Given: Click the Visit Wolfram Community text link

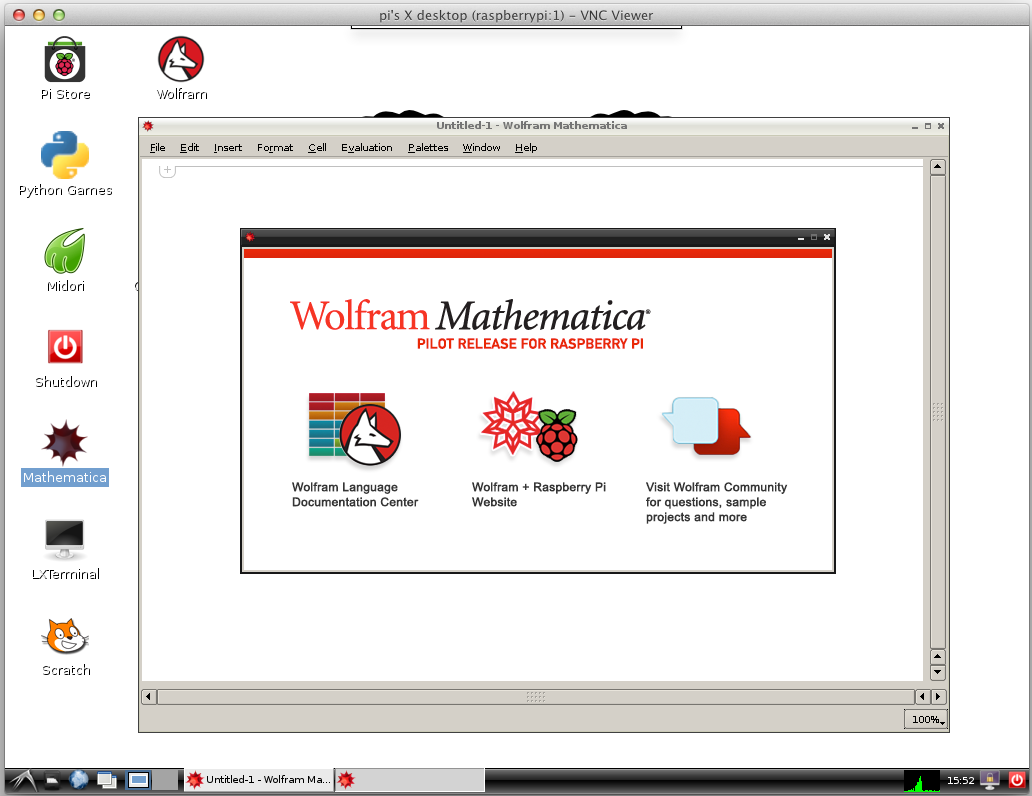Looking at the screenshot, I should point(716,502).
